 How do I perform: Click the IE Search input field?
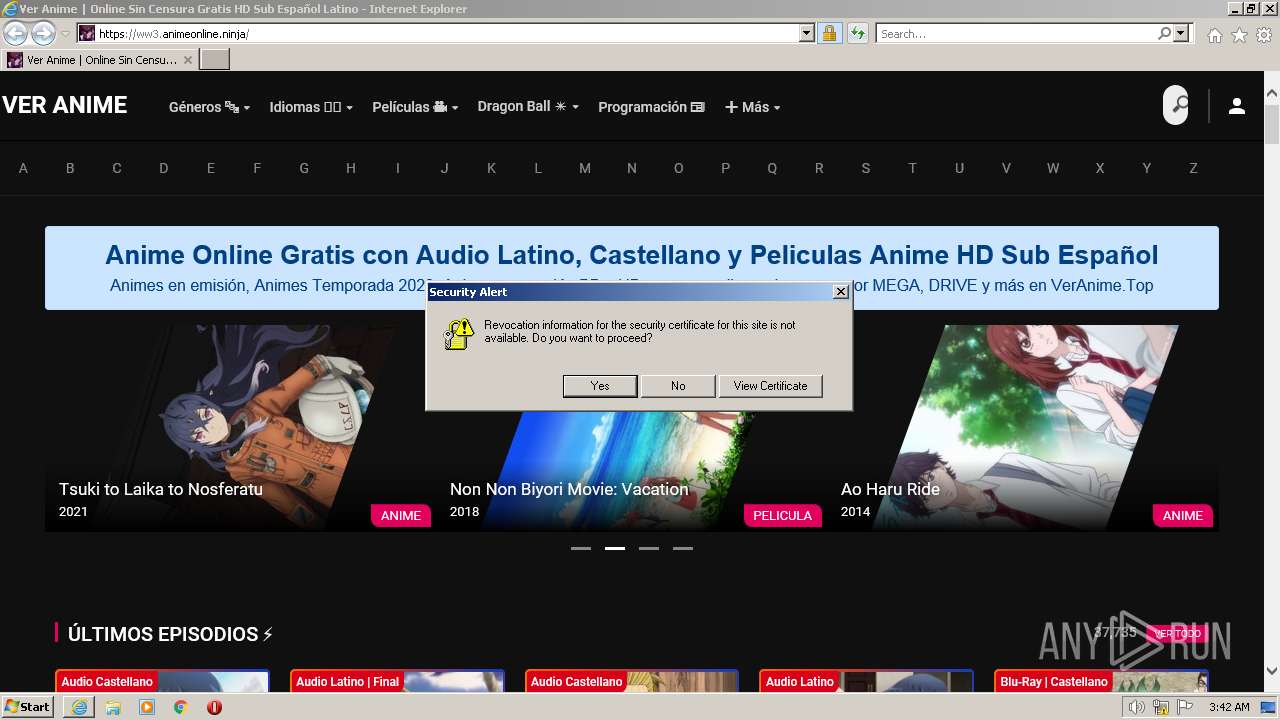tap(1016, 34)
